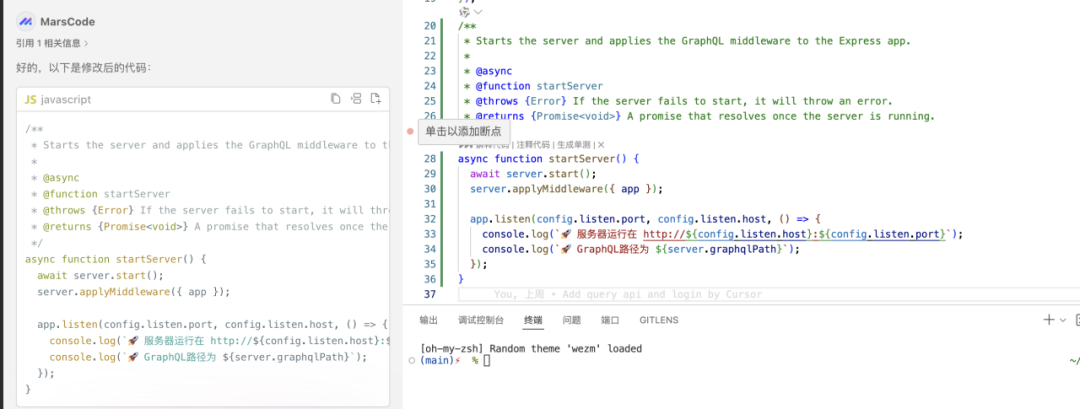
Task: Copy the javascript code block
Action: click(x=335, y=99)
